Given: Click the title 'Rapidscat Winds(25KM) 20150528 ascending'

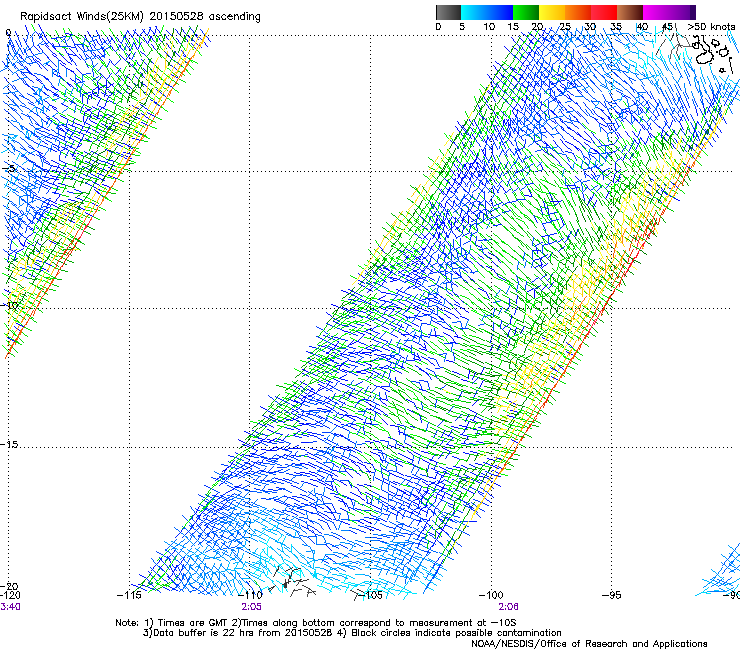Looking at the screenshot, I should [140, 17].
